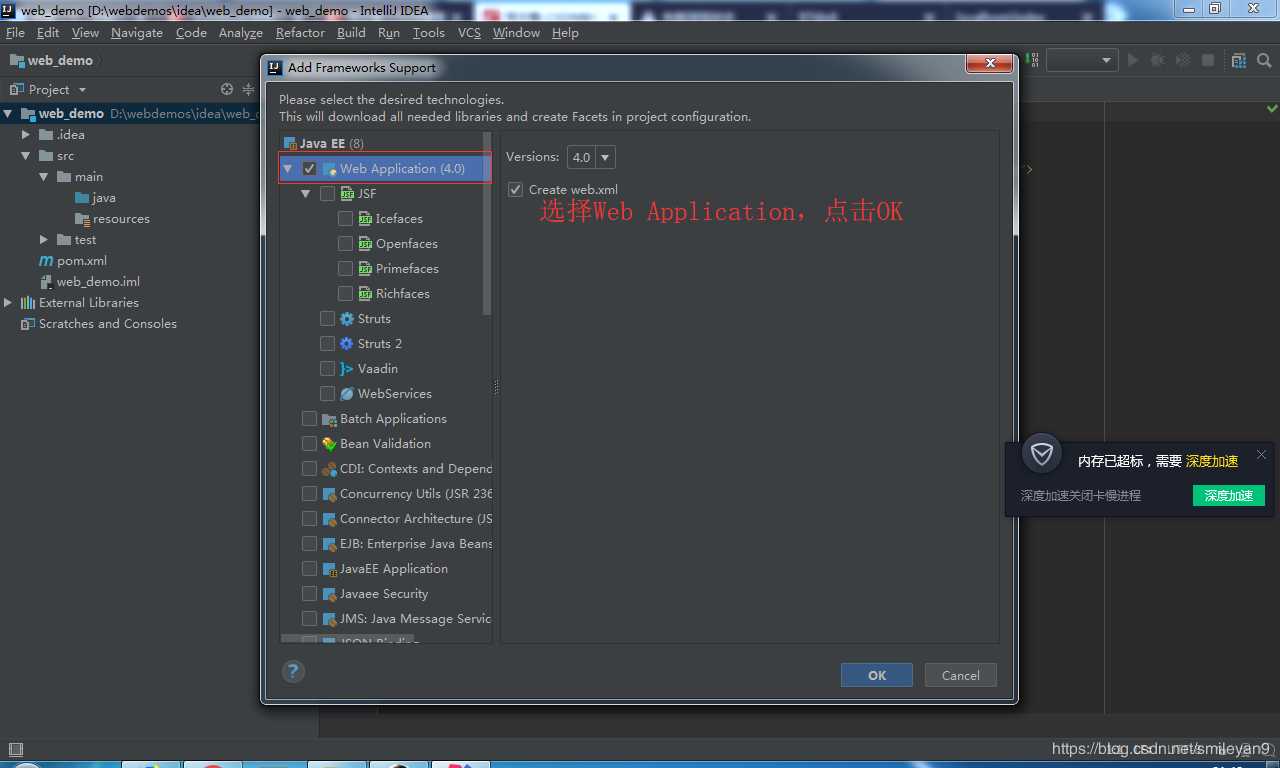Click the tool windows toggle icon in status bar
Screen dimensions: 1280x768
[16, 749]
